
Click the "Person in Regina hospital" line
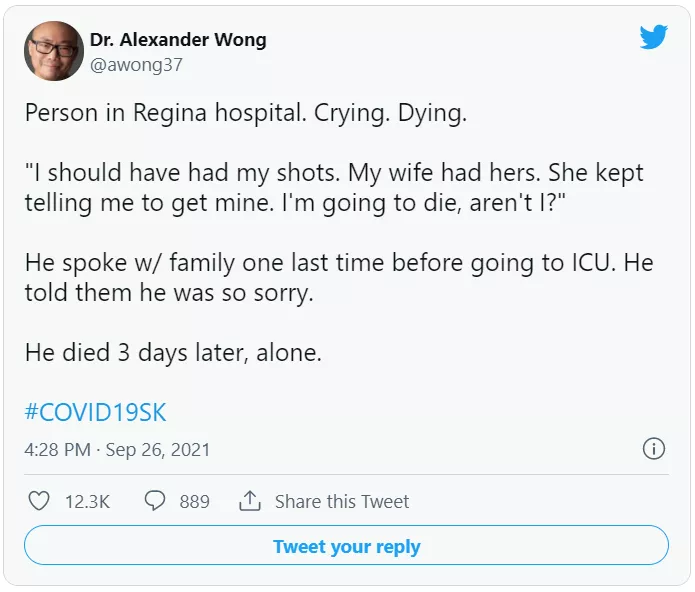click(x=245, y=113)
